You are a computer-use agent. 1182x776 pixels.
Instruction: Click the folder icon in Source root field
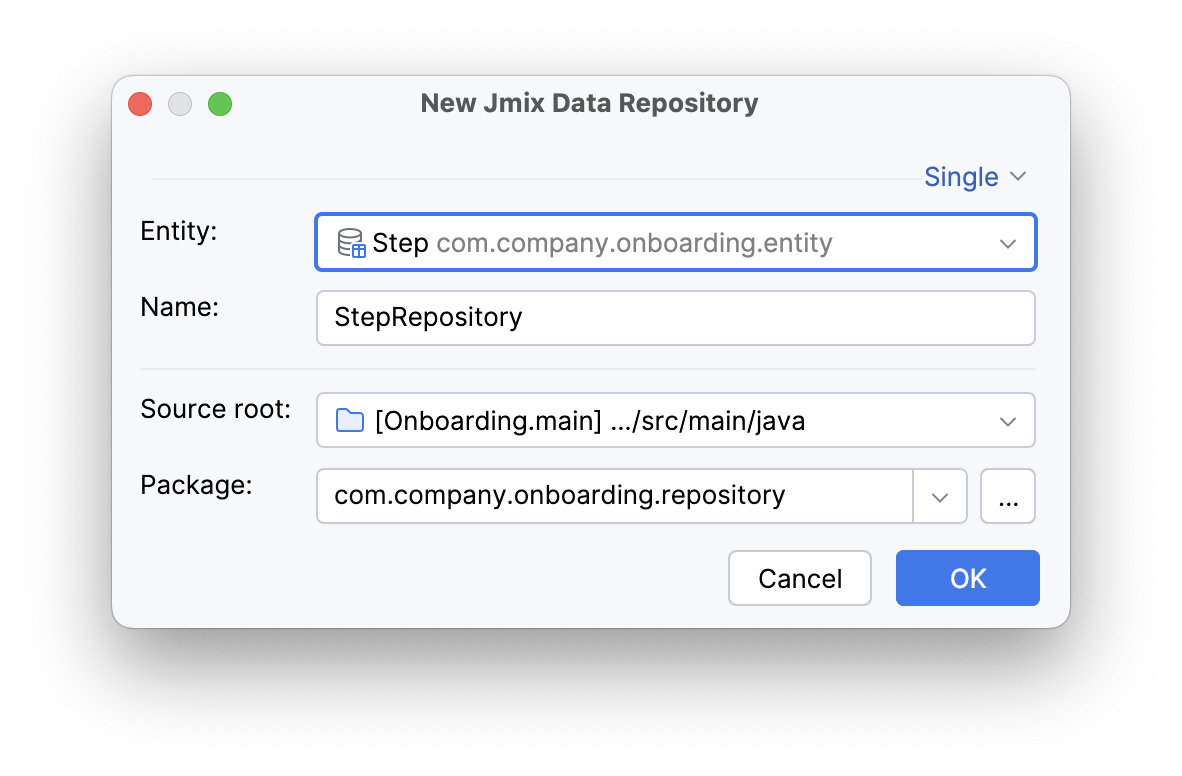coord(347,421)
